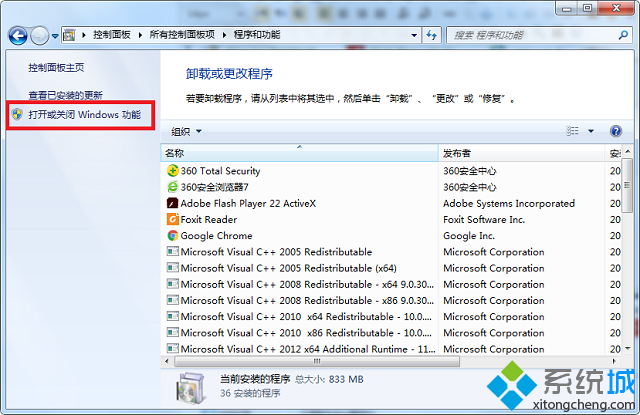Select 360安全浏览器7 program row
The height and width of the screenshot is (415, 640).
coord(391,187)
